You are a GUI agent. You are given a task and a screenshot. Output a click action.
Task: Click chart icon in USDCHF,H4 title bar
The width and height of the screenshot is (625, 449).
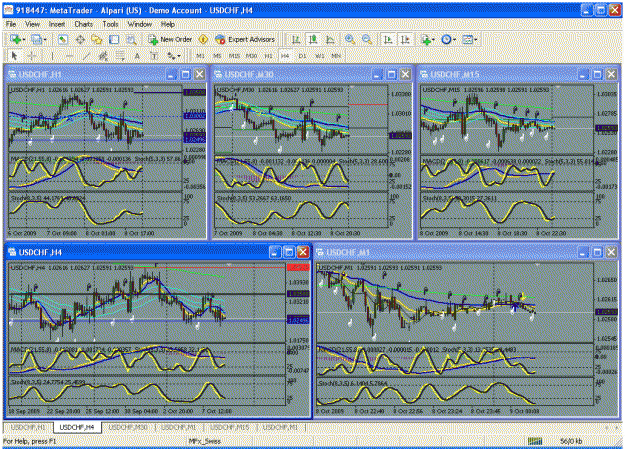tap(12, 252)
